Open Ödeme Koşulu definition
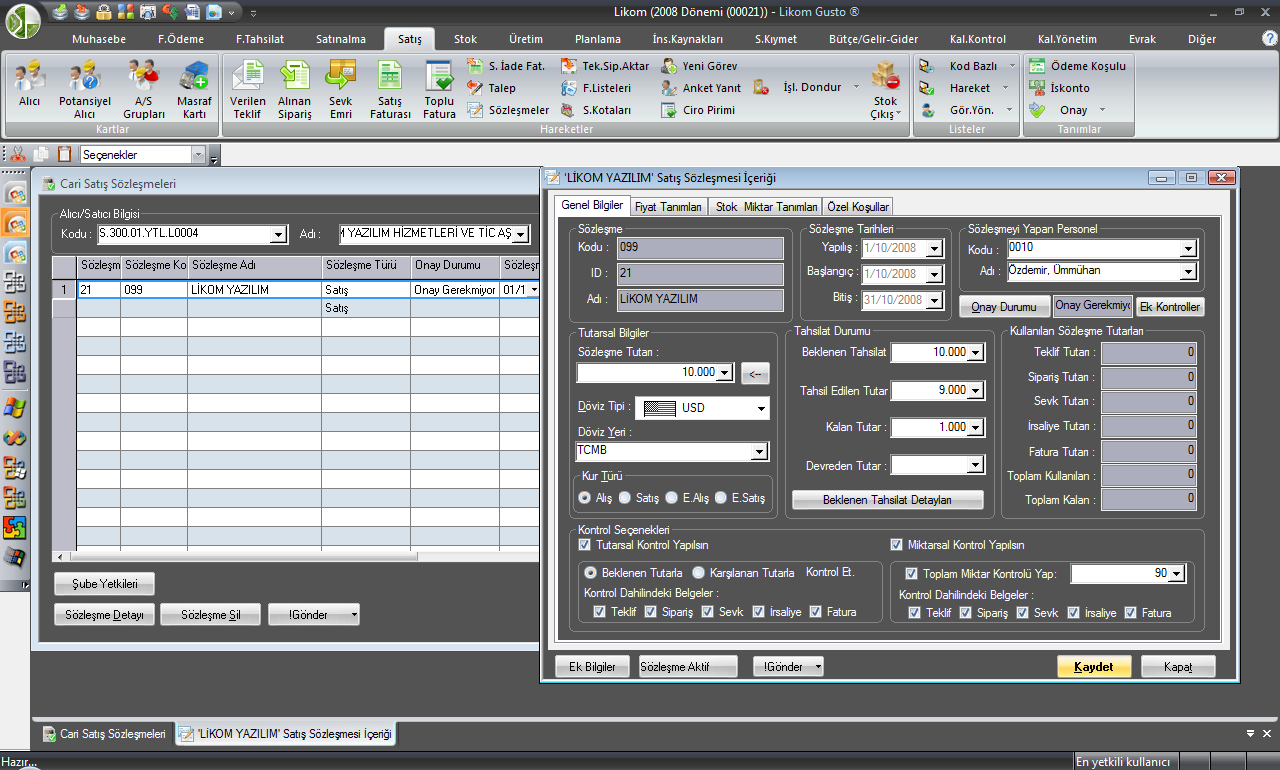This screenshot has width=1280, height=770. (1078, 66)
